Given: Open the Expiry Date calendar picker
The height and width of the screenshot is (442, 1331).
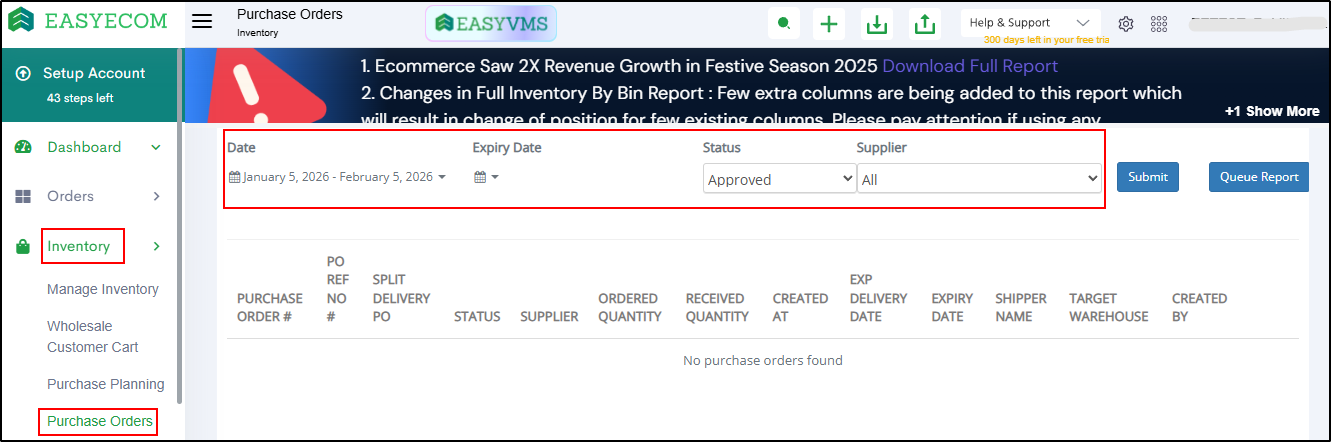Looking at the screenshot, I should coord(485,177).
